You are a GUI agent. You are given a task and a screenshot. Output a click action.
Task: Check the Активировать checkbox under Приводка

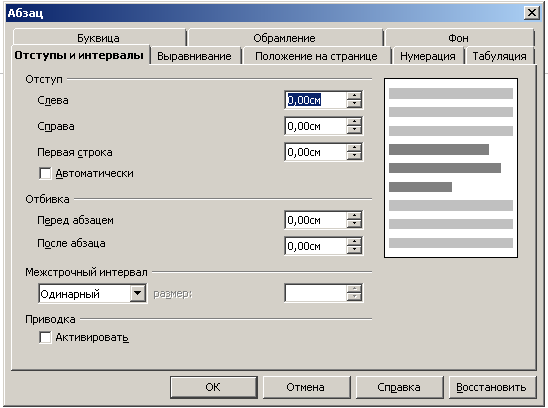click(45, 338)
